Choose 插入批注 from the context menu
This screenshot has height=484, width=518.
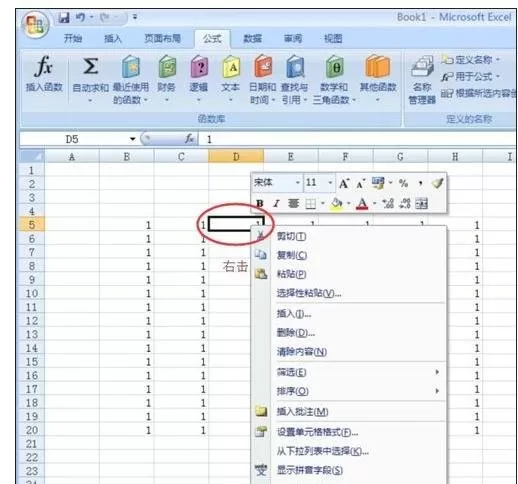pos(302,412)
